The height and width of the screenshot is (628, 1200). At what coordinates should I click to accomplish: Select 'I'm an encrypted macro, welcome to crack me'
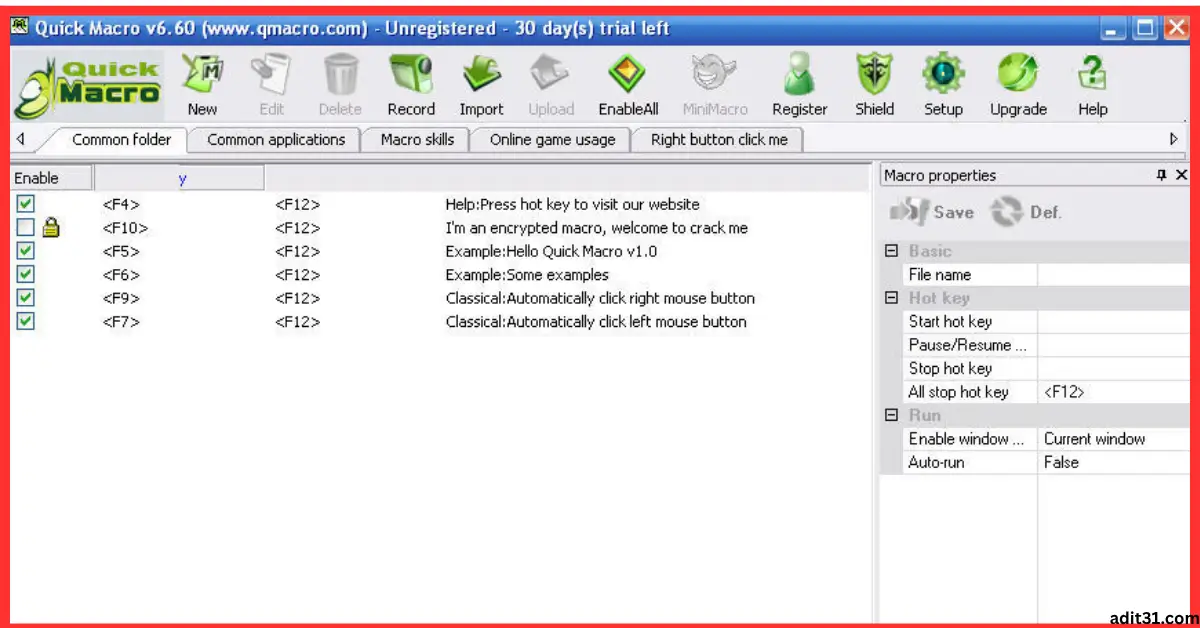tap(596, 228)
